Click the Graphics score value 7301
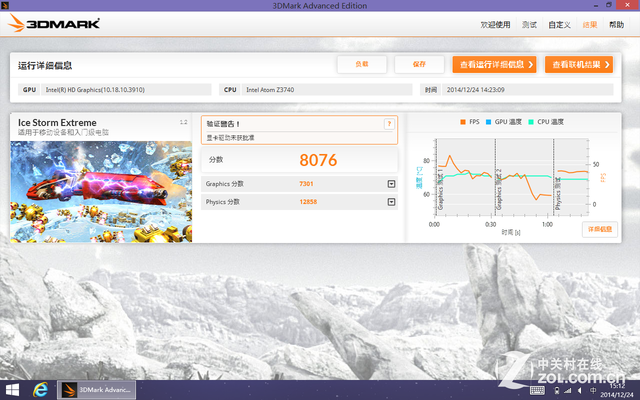The image size is (640, 400). (306, 184)
